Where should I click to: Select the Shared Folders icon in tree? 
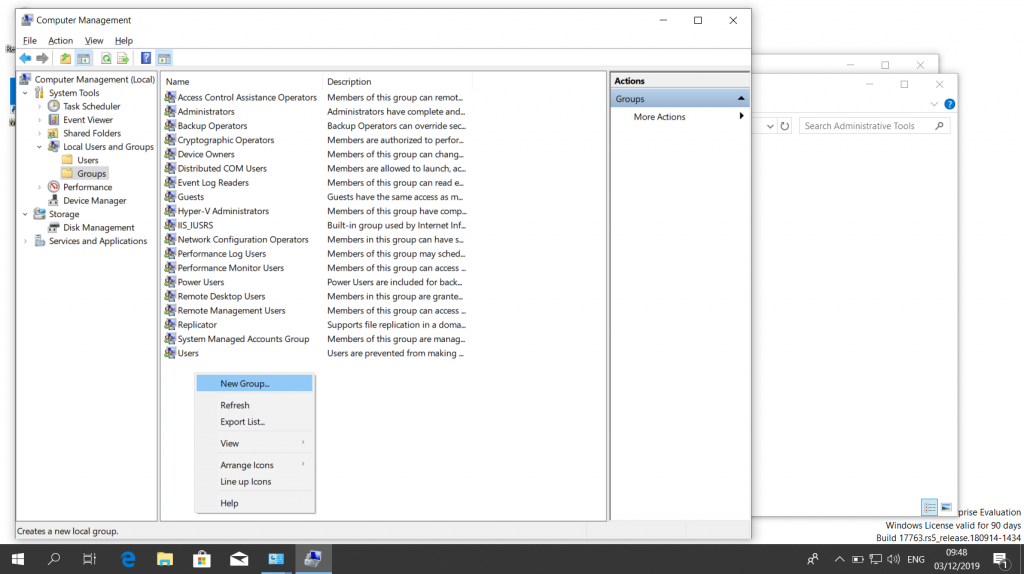coord(54,133)
